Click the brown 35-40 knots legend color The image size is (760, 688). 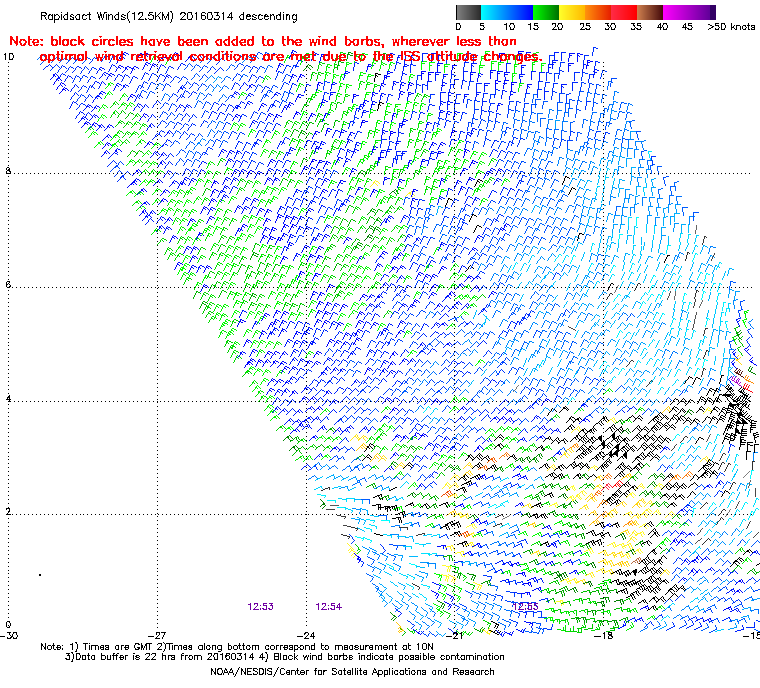[x=650, y=12]
